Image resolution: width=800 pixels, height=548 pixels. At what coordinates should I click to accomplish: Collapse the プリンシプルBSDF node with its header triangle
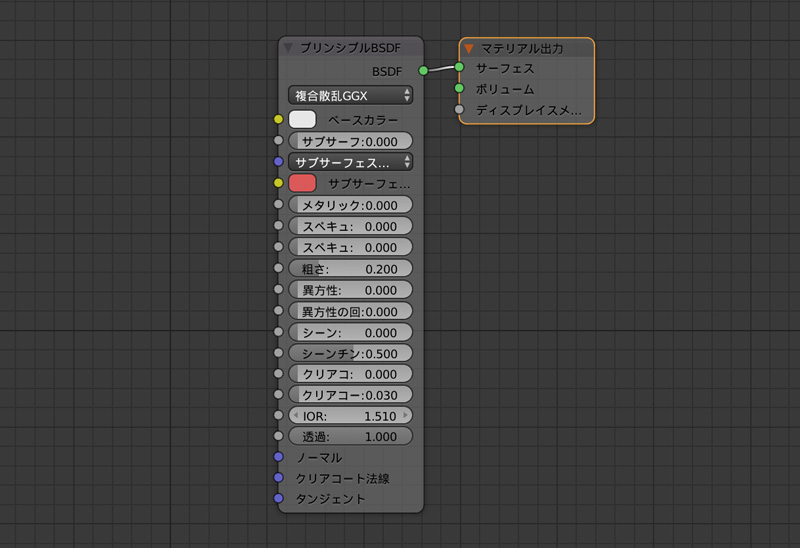(289, 47)
